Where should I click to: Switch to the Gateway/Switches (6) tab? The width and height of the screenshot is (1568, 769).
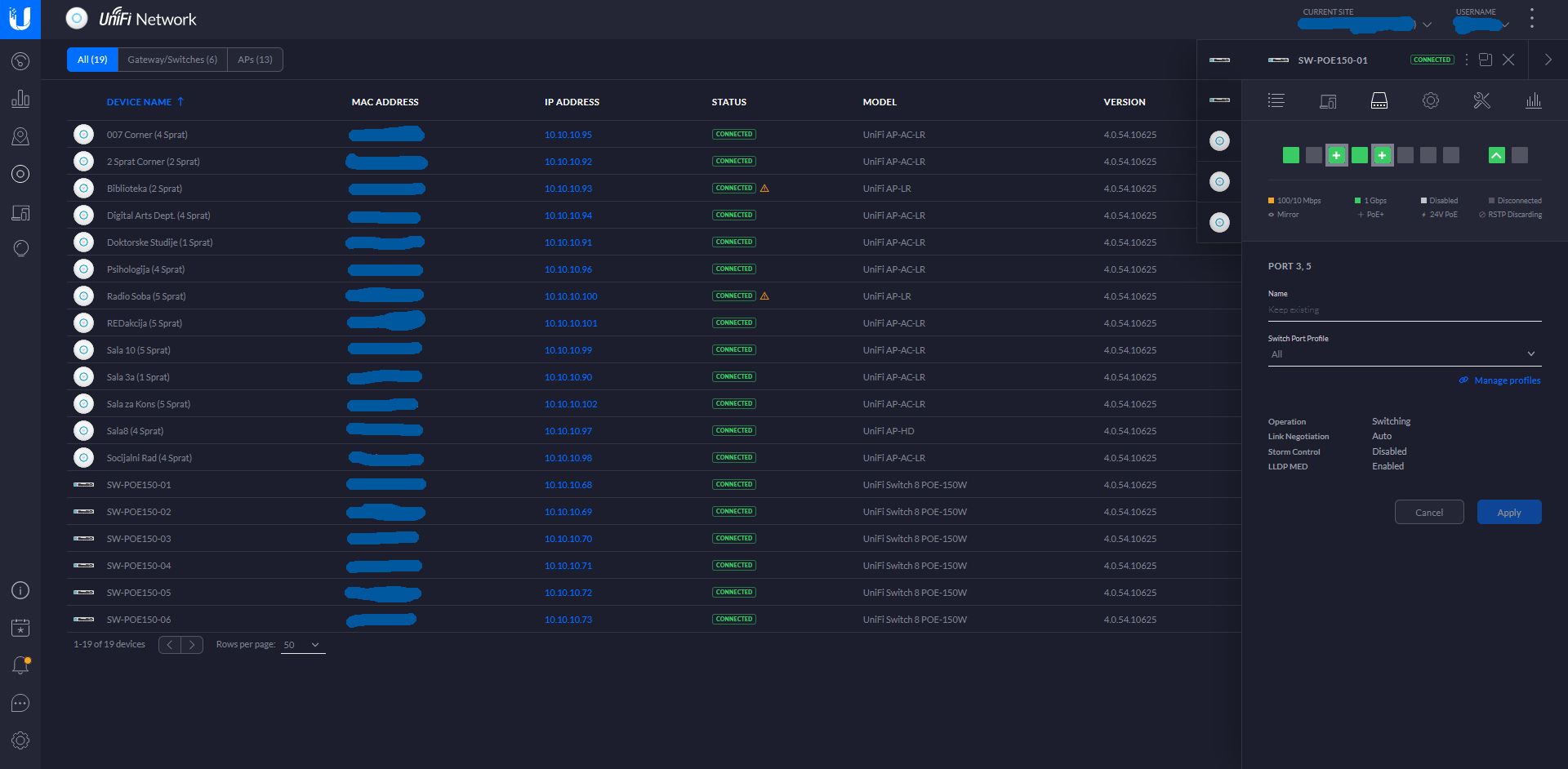pos(172,60)
